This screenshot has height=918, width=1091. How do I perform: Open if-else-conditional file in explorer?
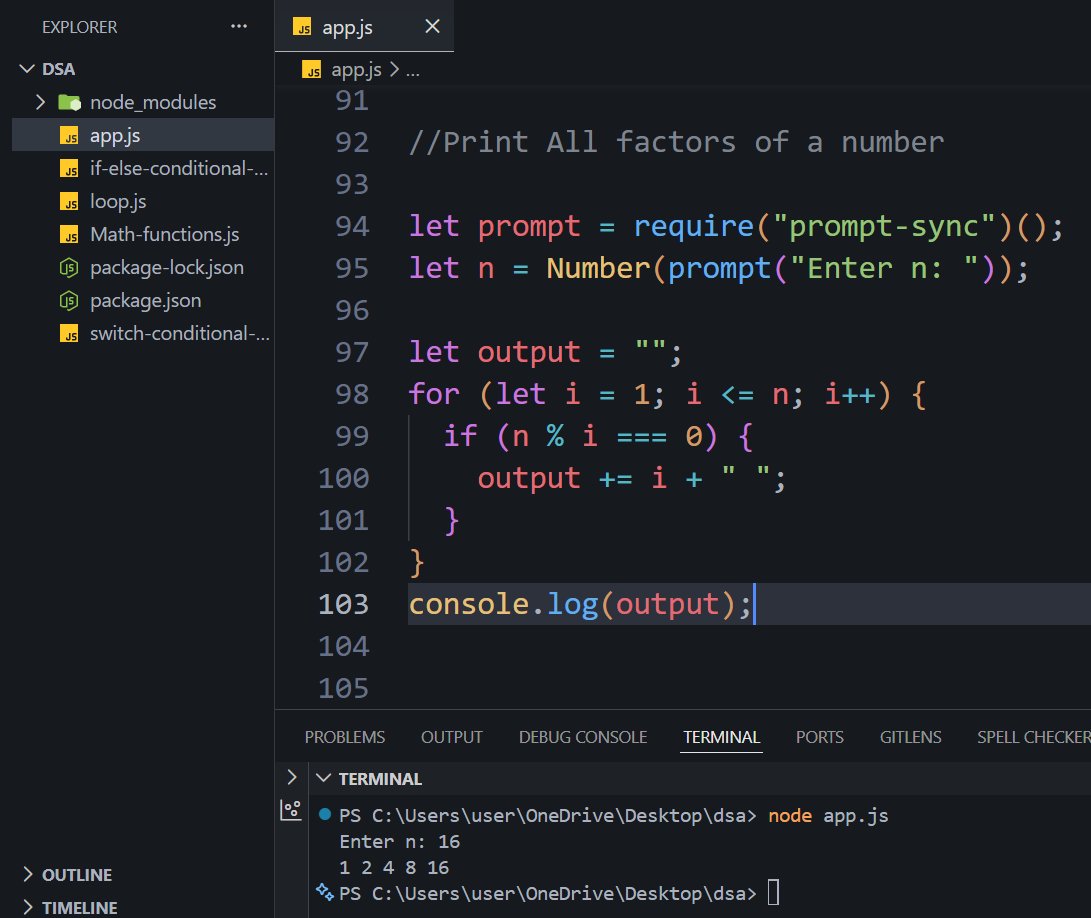(x=143, y=168)
